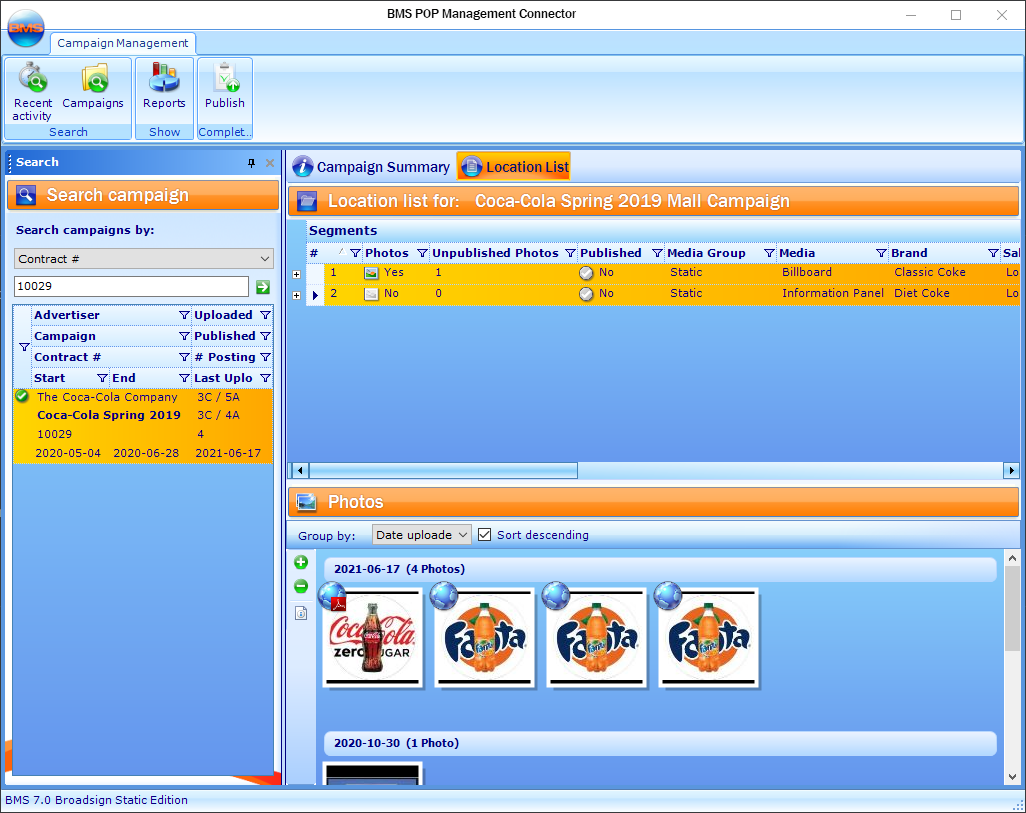
Task: Pin the Search panel
Action: [x=251, y=163]
